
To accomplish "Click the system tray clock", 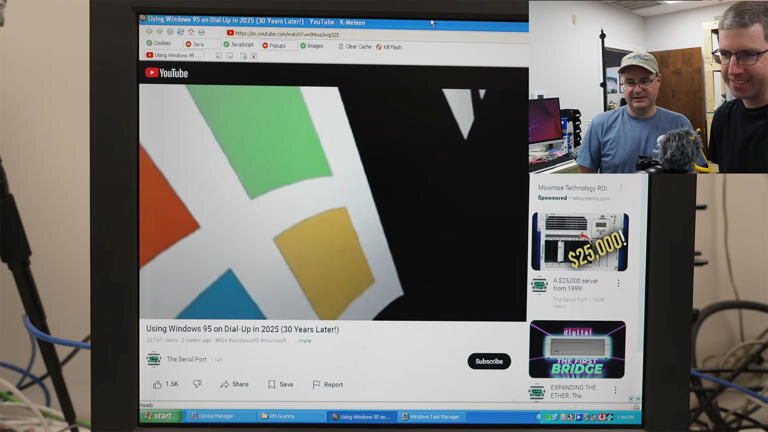I will 625,417.
